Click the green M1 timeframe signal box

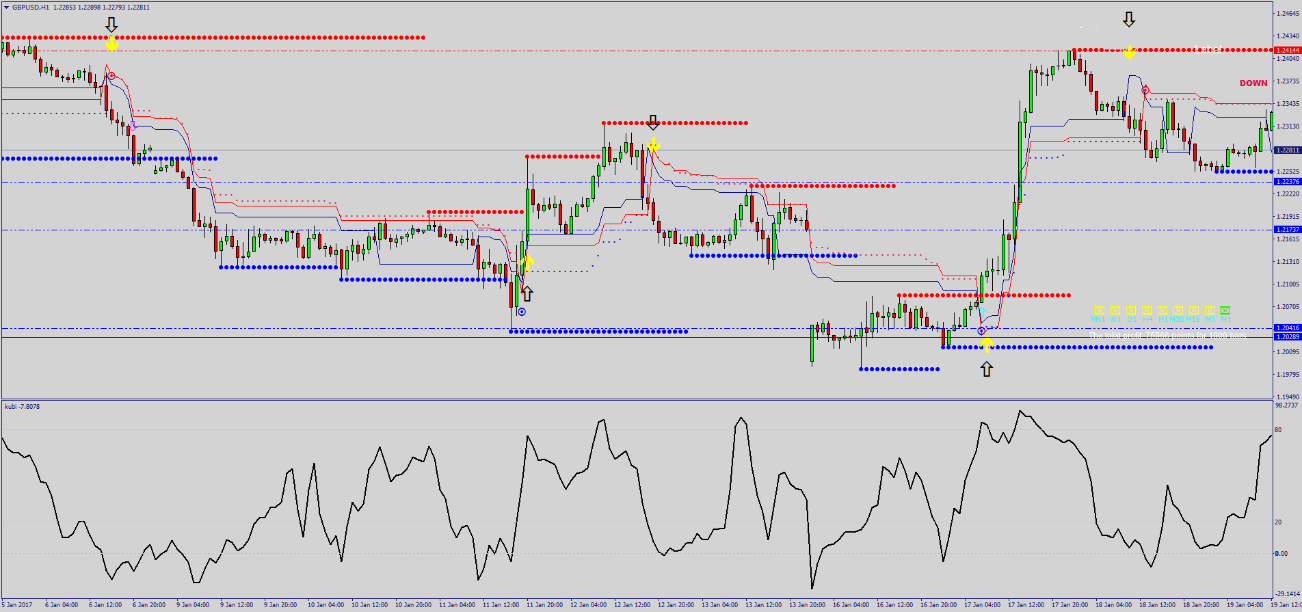pyautogui.click(x=1225, y=310)
